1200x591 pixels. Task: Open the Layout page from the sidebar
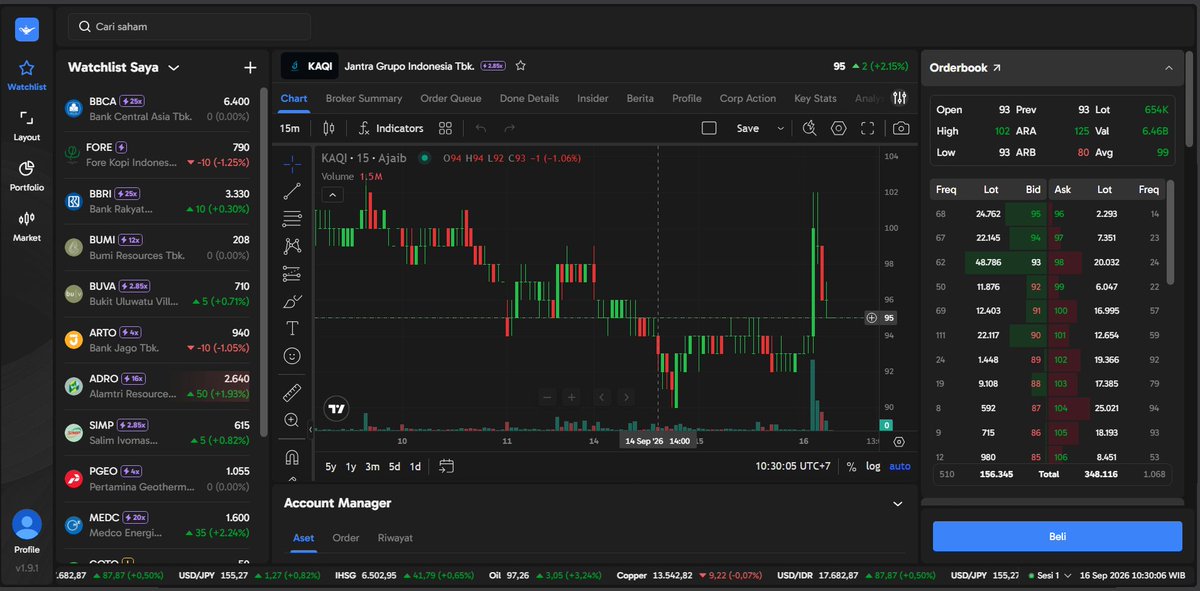27,126
